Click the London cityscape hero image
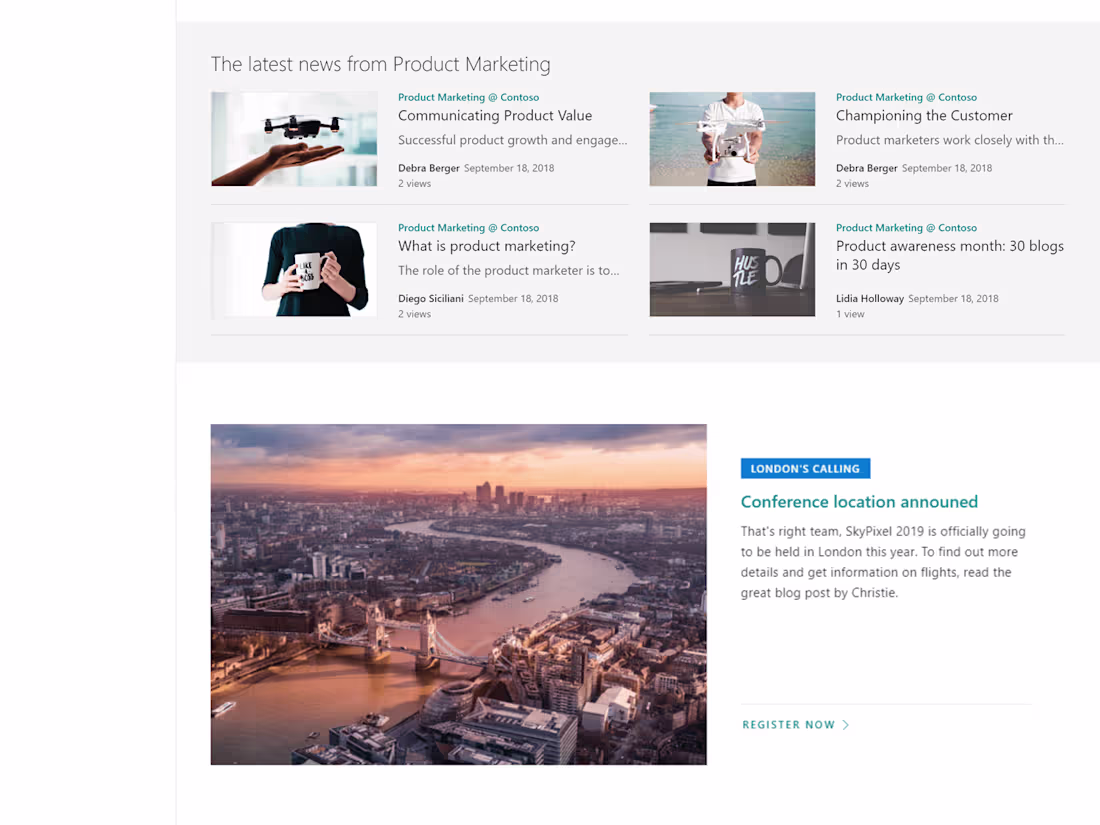The width and height of the screenshot is (1100, 825). pyautogui.click(x=458, y=593)
